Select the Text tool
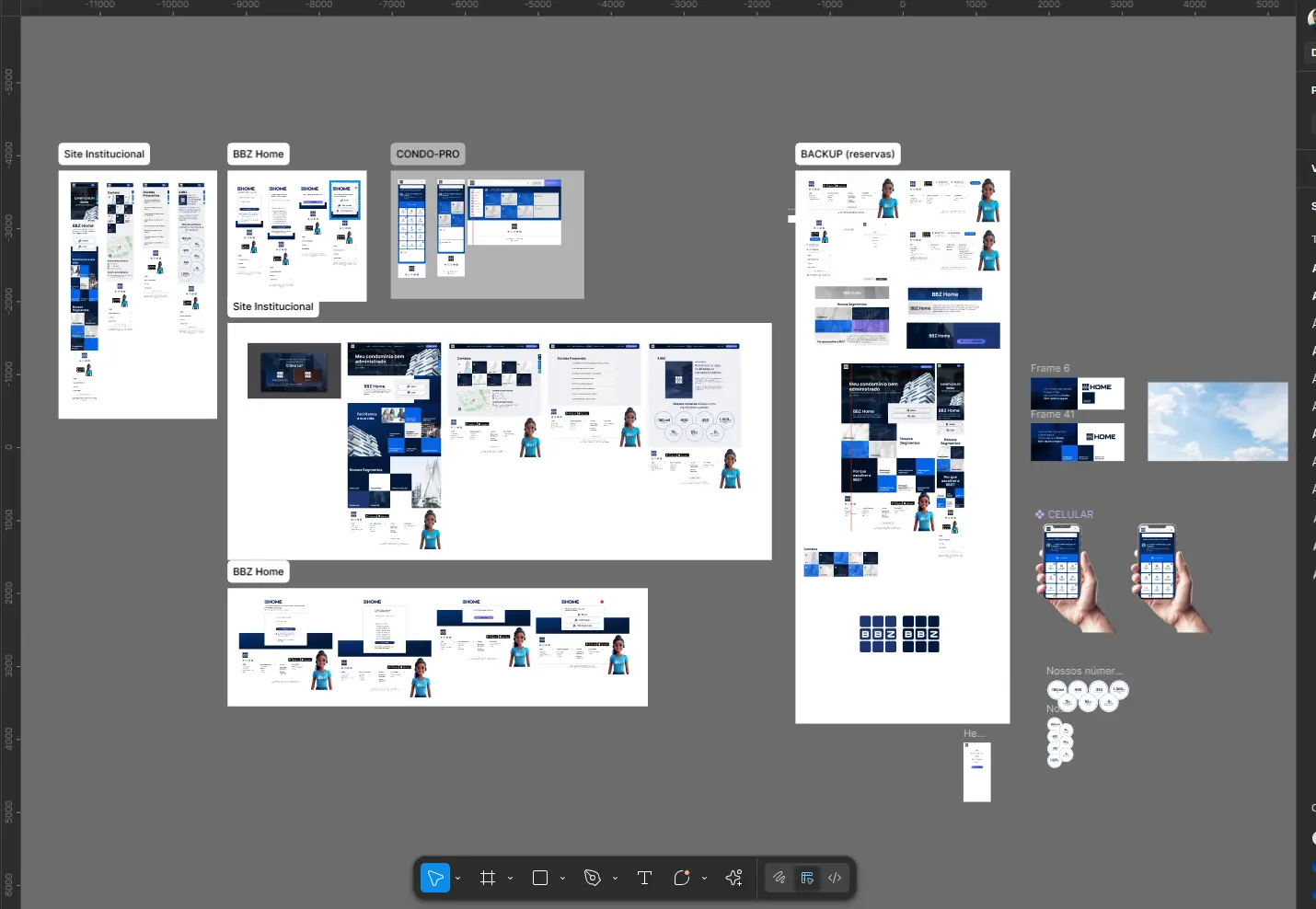1316x909 pixels. click(x=644, y=878)
